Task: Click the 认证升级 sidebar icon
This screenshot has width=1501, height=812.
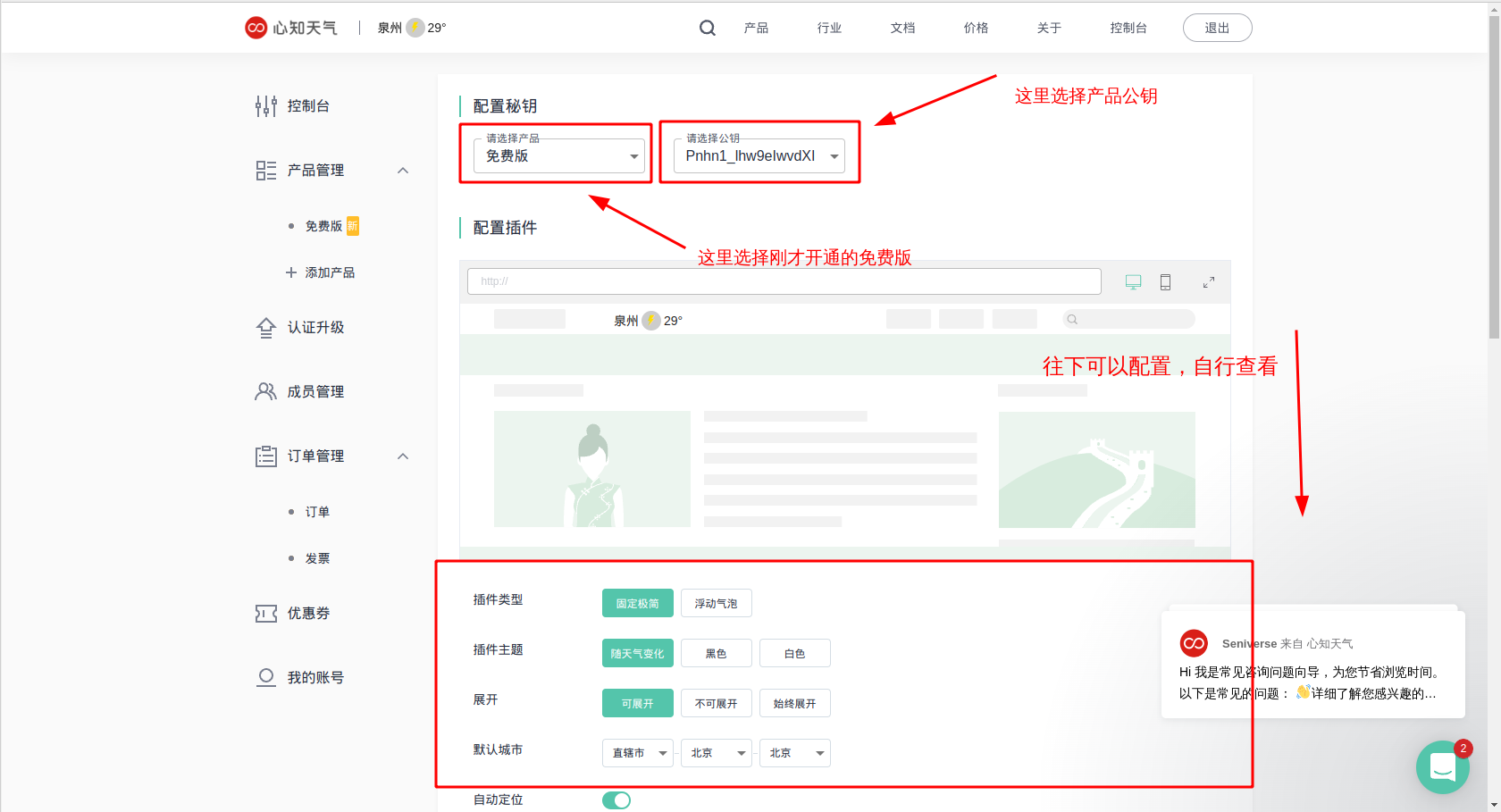Action: 265,327
